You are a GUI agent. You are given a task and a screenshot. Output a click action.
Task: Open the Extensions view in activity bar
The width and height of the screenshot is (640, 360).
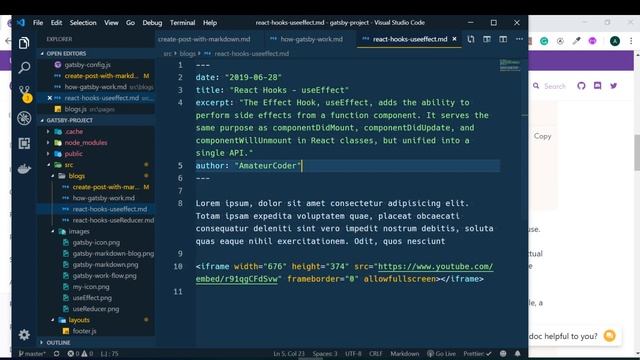(24, 143)
